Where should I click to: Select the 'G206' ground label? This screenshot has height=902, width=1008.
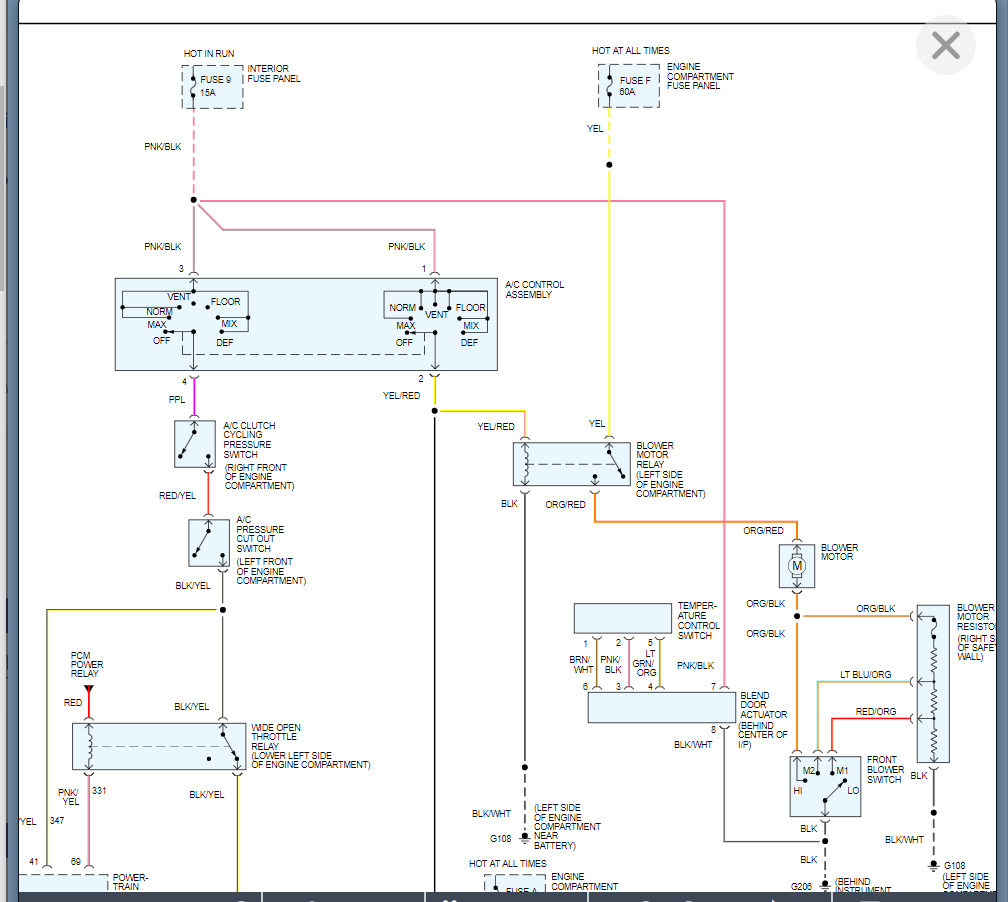801,887
